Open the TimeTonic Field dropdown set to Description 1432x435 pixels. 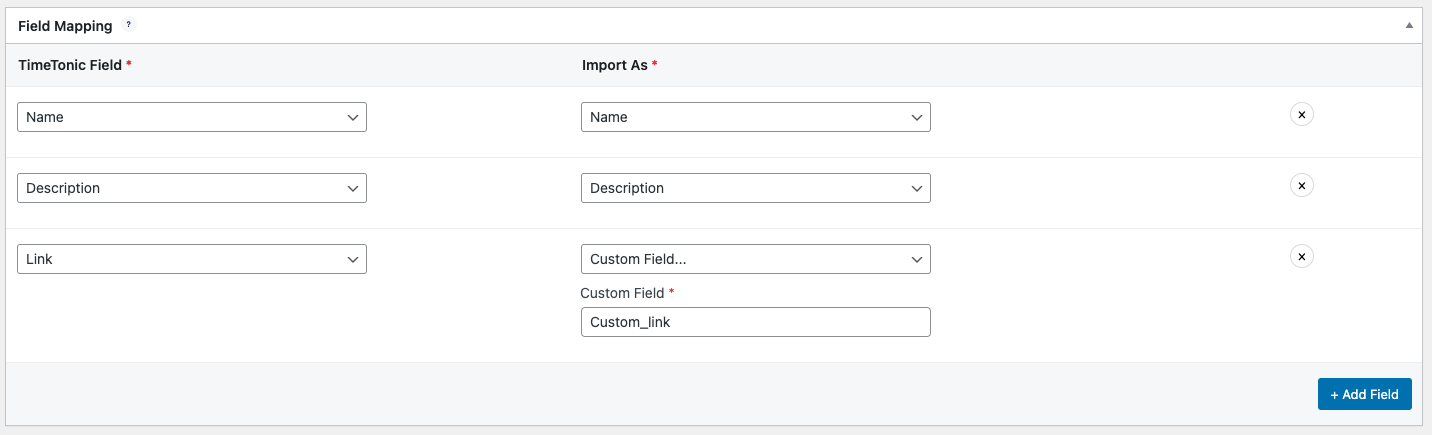point(192,188)
